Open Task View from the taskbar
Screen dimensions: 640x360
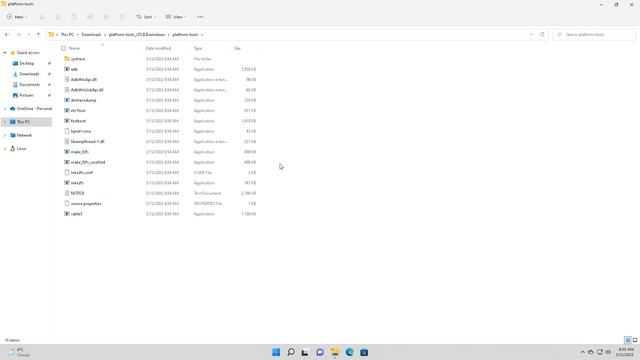(x=305, y=352)
